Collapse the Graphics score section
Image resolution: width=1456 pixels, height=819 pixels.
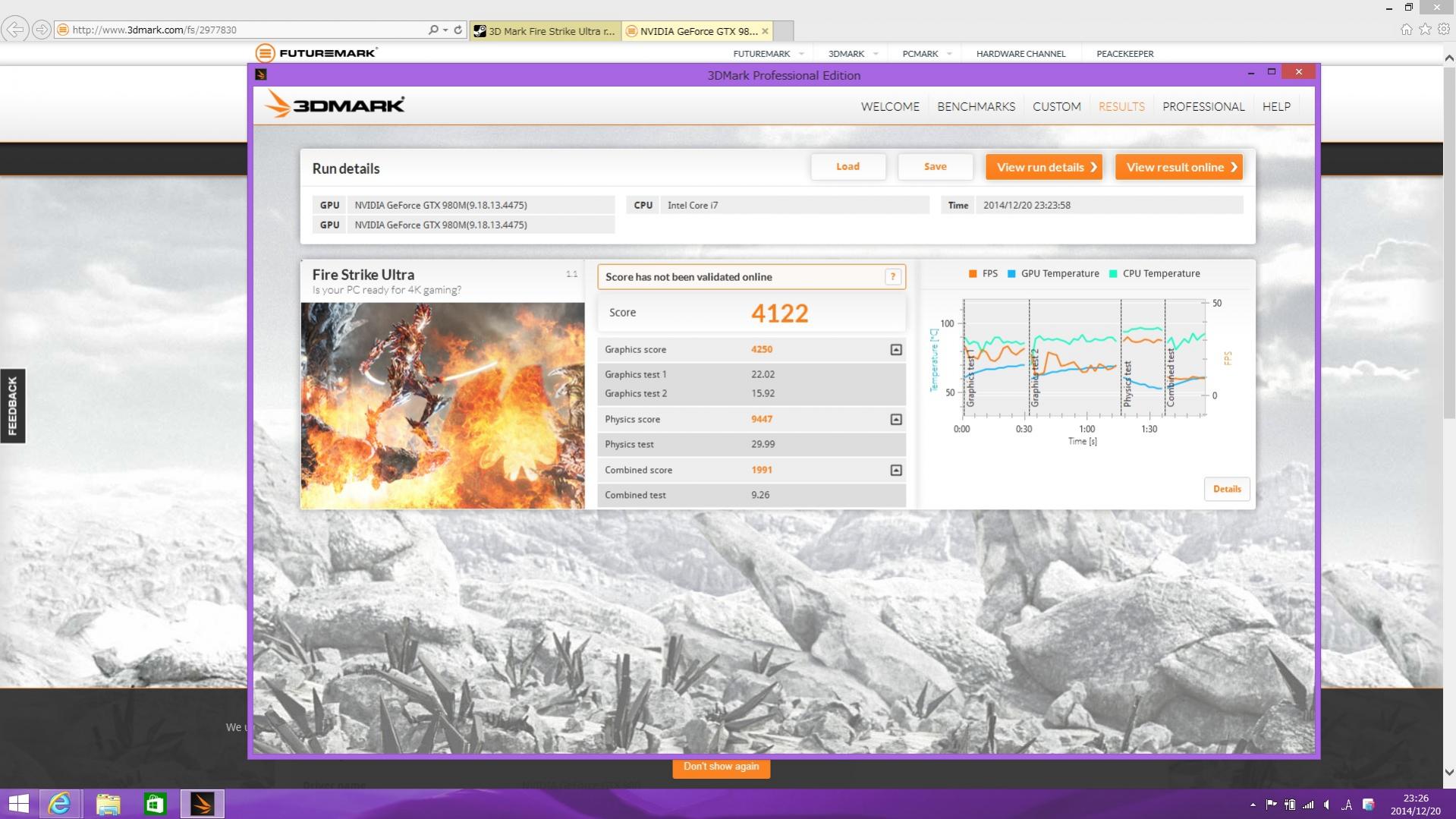[x=896, y=349]
